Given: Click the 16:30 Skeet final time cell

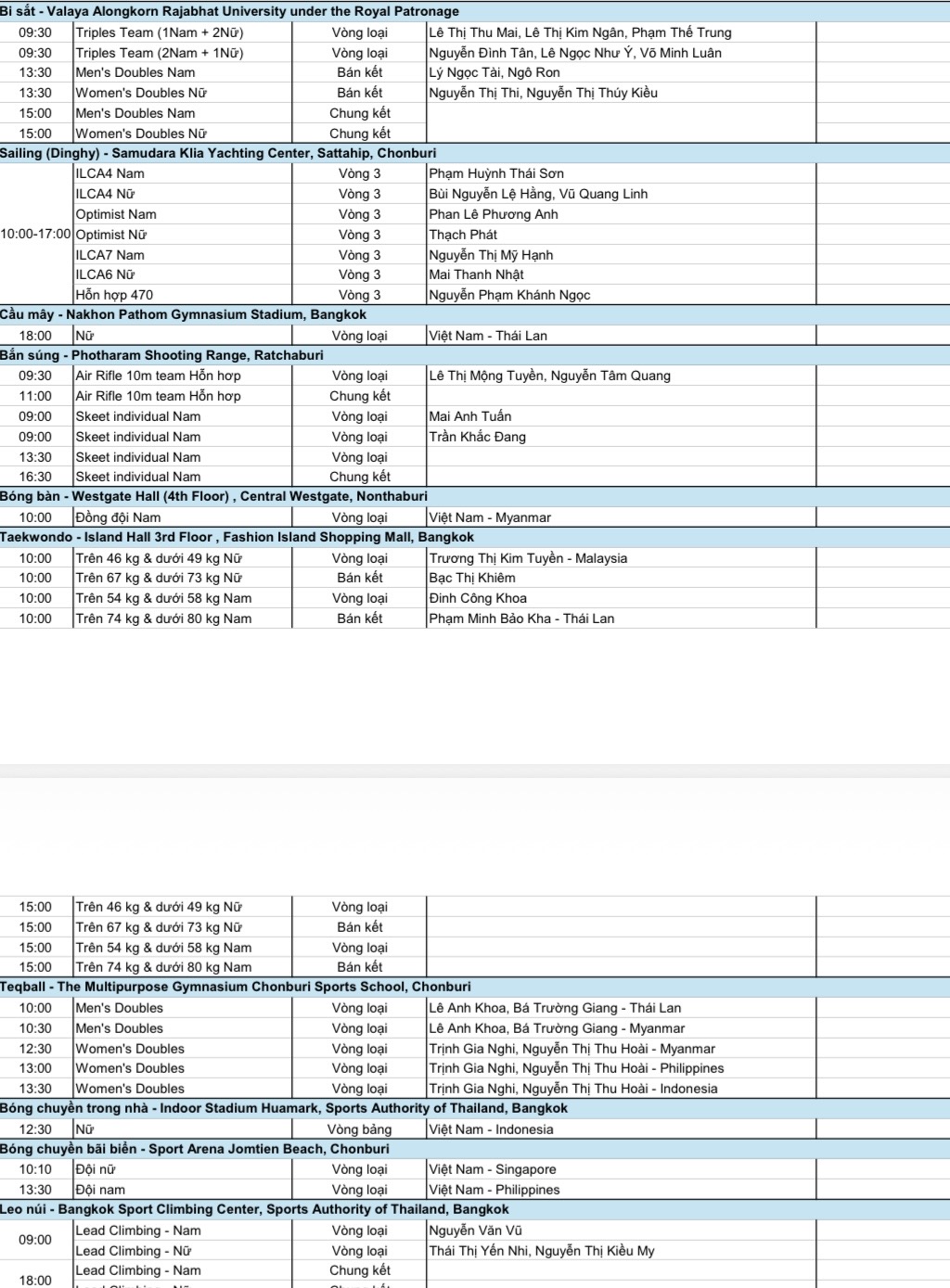Looking at the screenshot, I should (x=36, y=477).
